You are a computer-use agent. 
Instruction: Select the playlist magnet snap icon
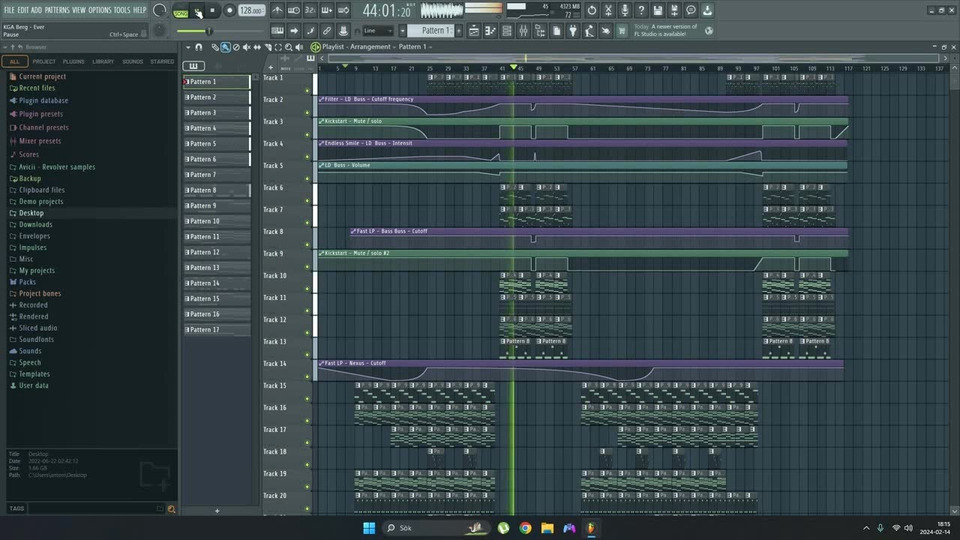198,47
